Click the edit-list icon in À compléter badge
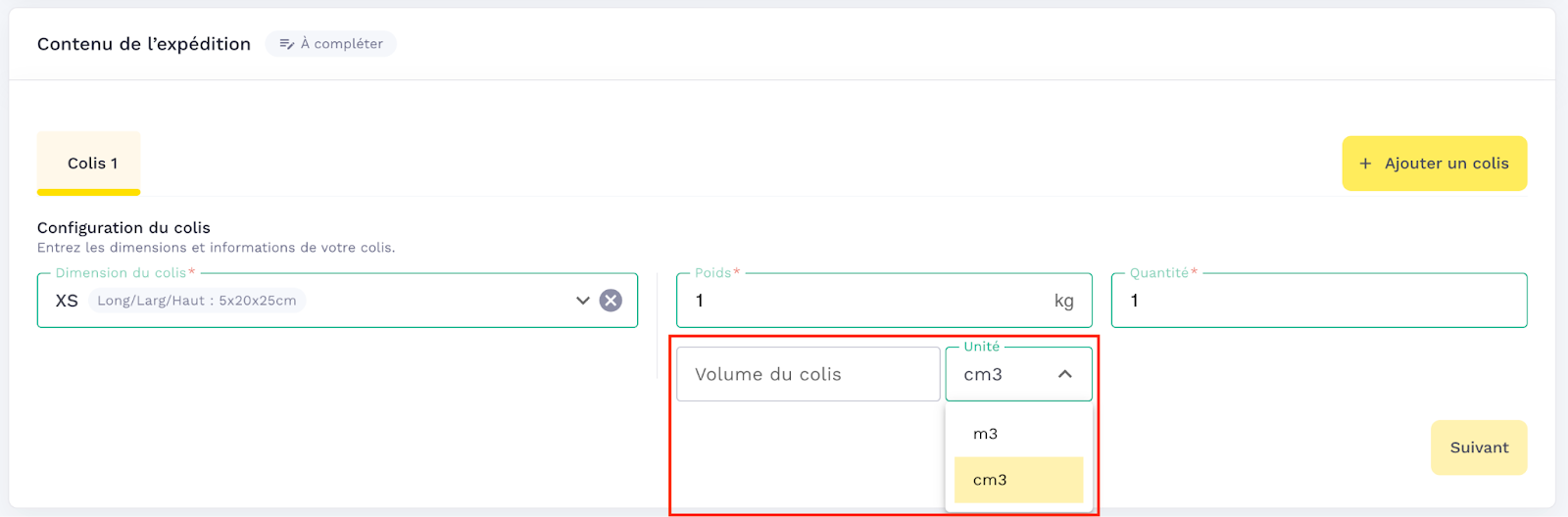This screenshot has width=1568, height=517. (x=287, y=44)
